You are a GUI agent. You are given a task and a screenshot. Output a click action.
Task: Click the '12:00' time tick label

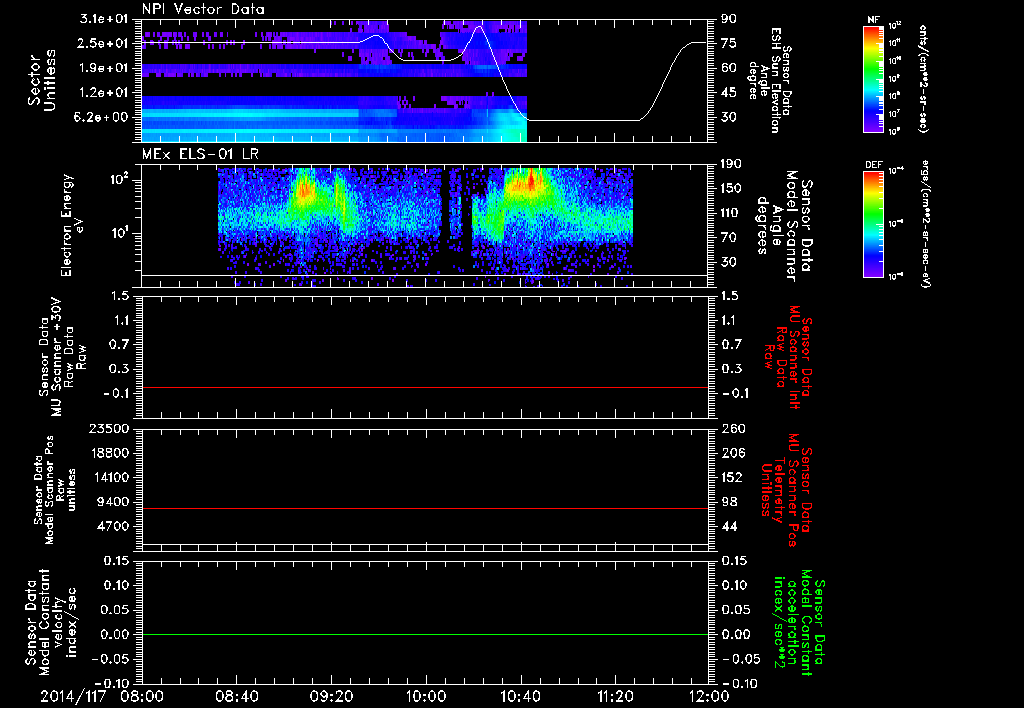[x=710, y=696]
